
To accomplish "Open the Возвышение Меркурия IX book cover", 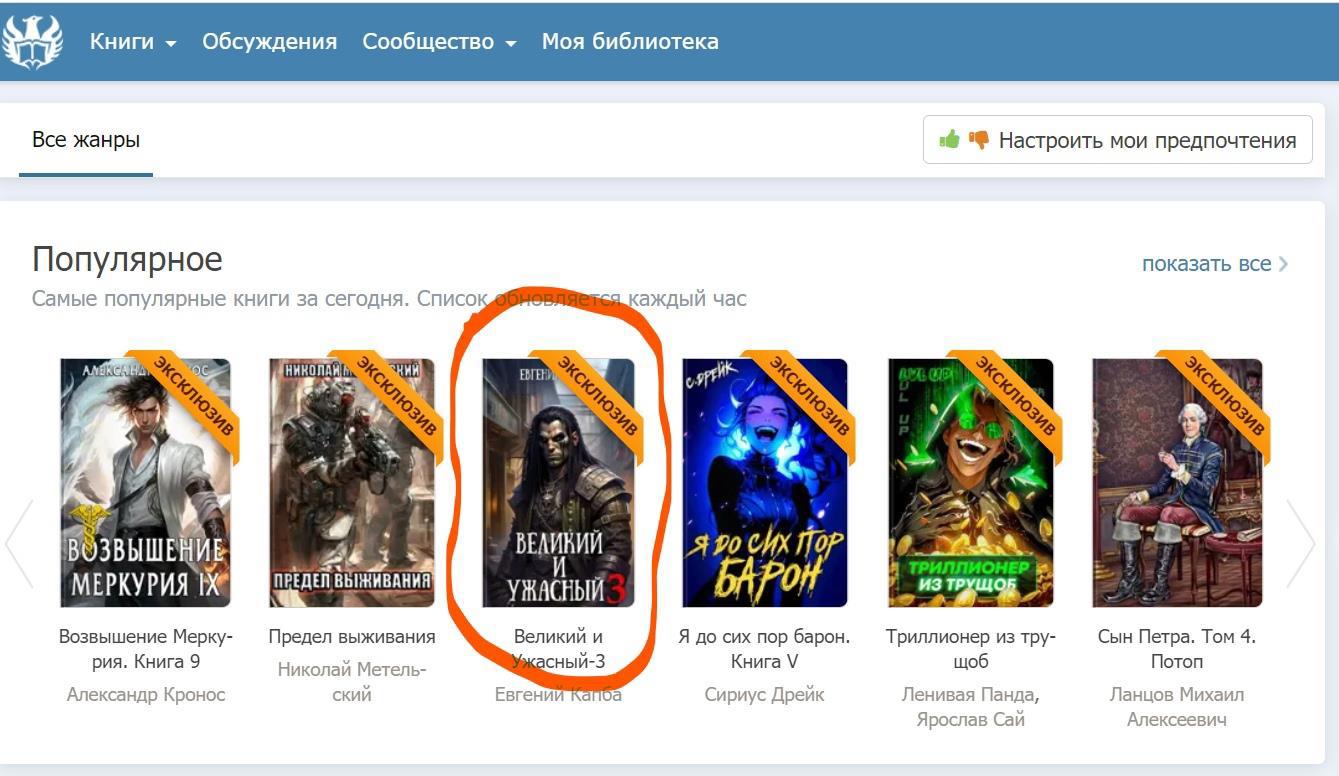I will [x=146, y=483].
